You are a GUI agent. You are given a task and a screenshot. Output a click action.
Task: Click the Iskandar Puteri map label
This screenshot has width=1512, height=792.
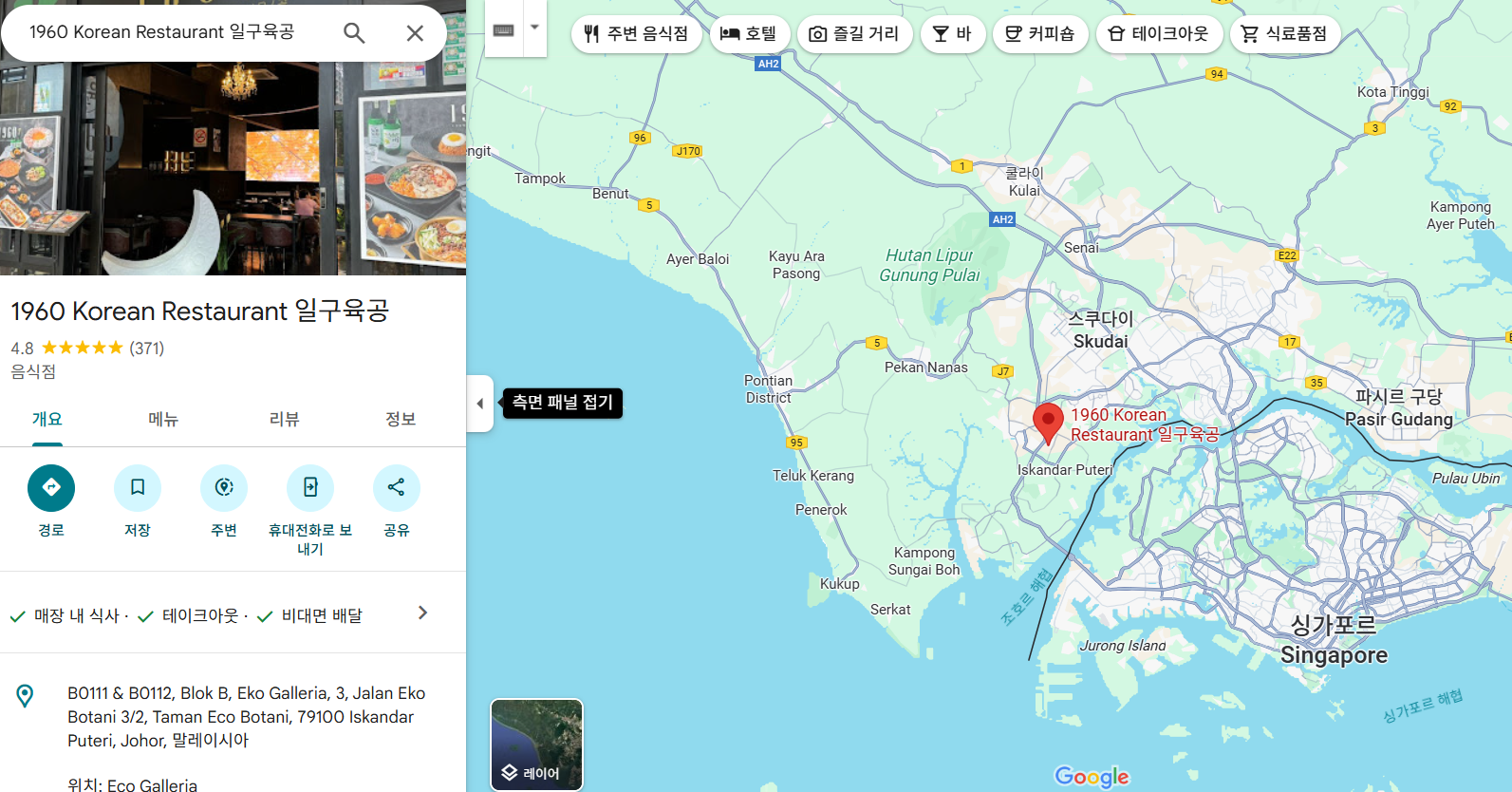click(x=1065, y=470)
